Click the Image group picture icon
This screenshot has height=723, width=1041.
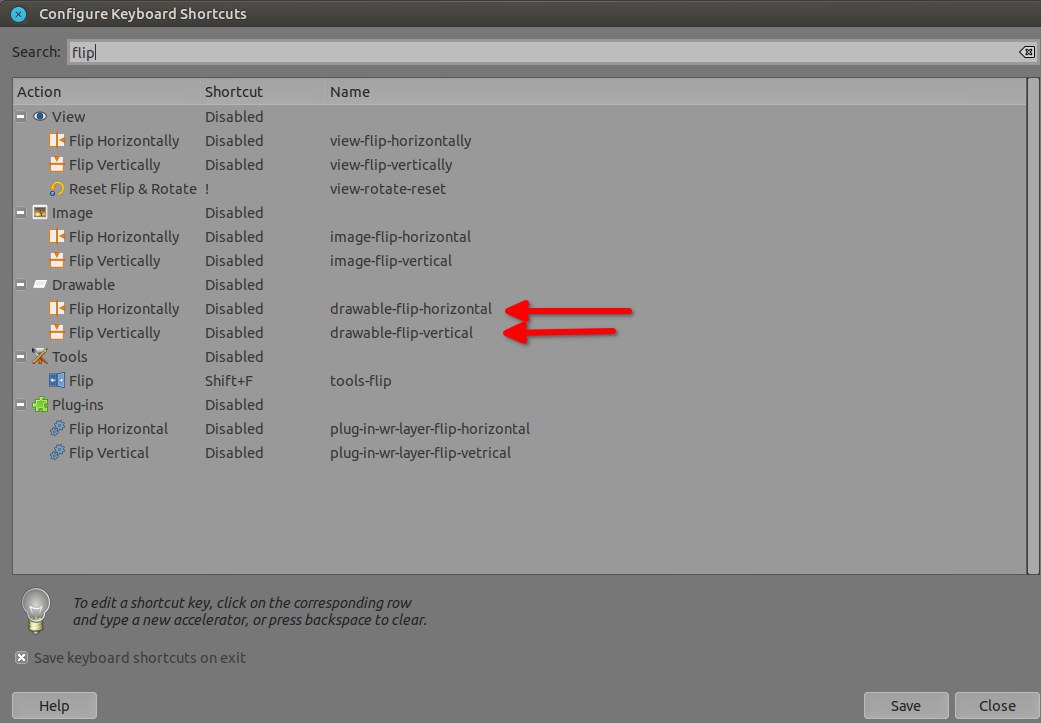[x=40, y=212]
